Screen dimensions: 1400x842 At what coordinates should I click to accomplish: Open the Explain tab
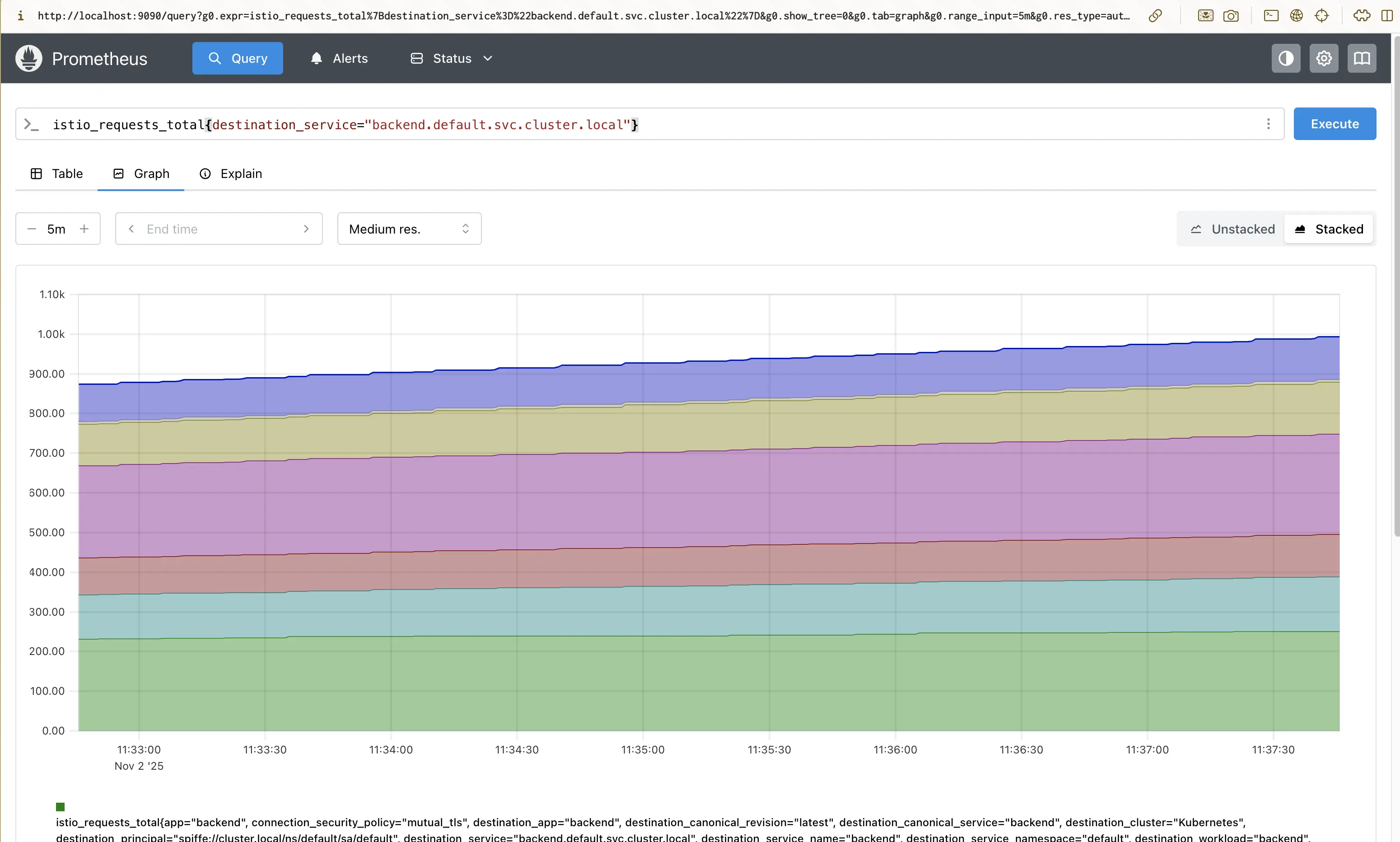[x=231, y=173]
